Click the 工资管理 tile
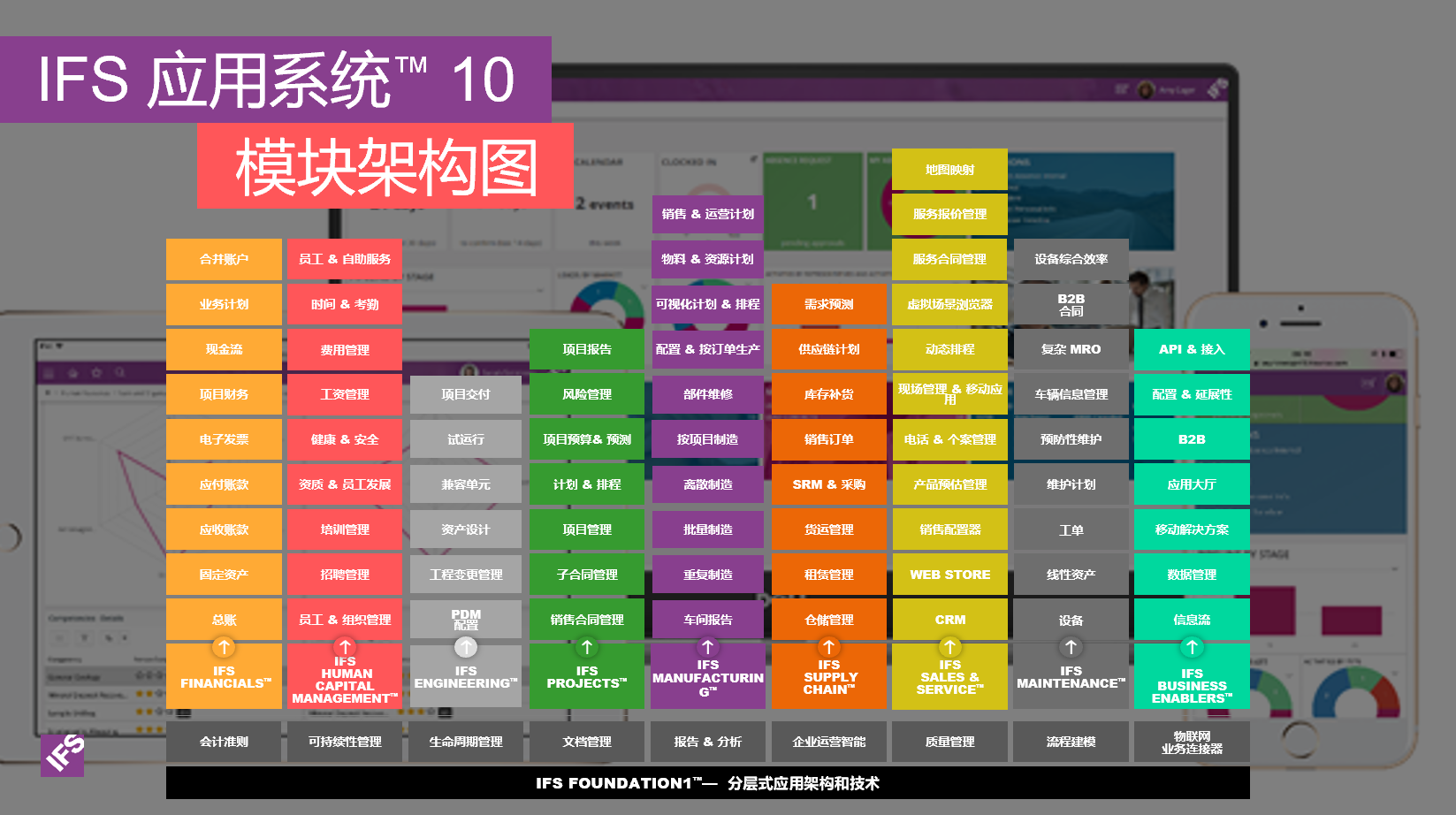The width and height of the screenshot is (1456, 815). [x=345, y=394]
